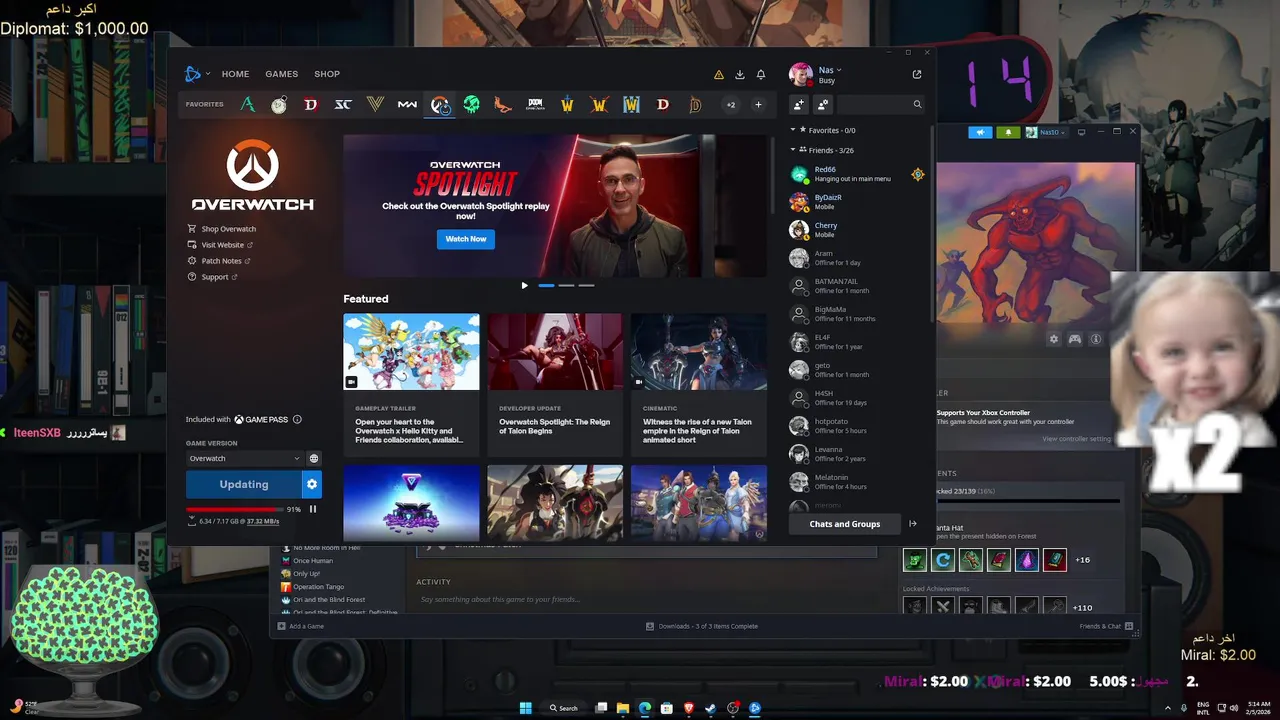Open File Explorer from the taskbar
Screen dimensions: 1280x720
[x=622, y=708]
